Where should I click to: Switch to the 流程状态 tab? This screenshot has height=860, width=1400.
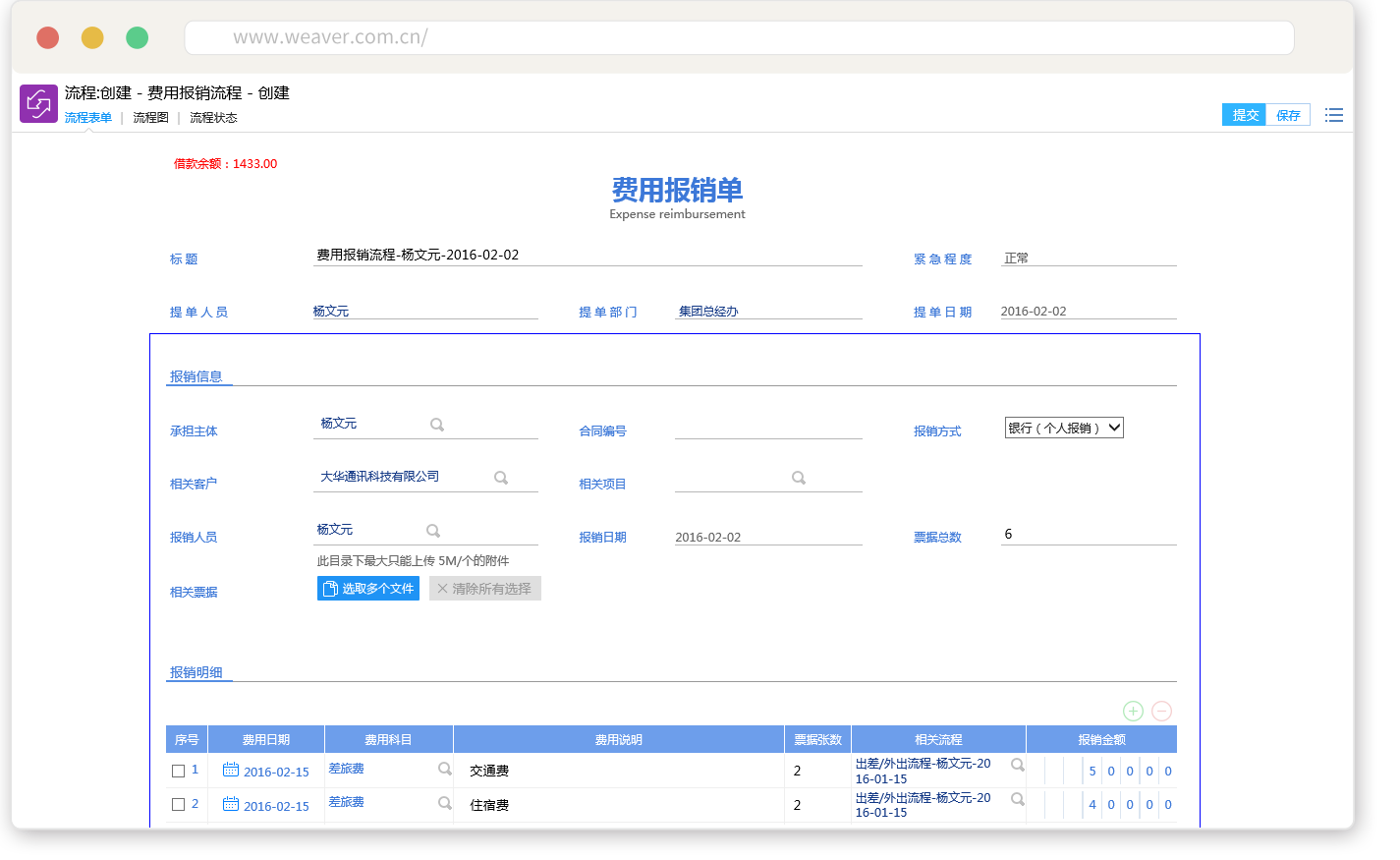213,118
